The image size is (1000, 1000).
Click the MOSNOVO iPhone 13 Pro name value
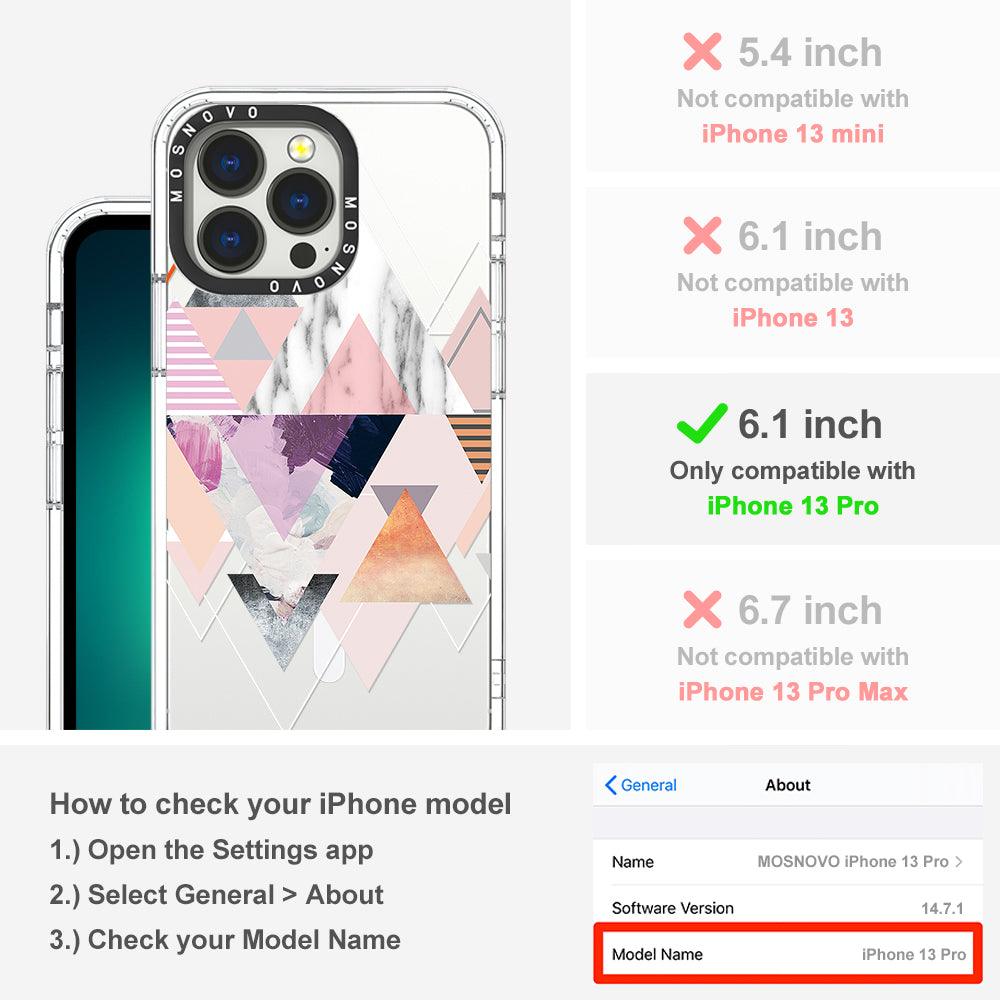(x=853, y=862)
